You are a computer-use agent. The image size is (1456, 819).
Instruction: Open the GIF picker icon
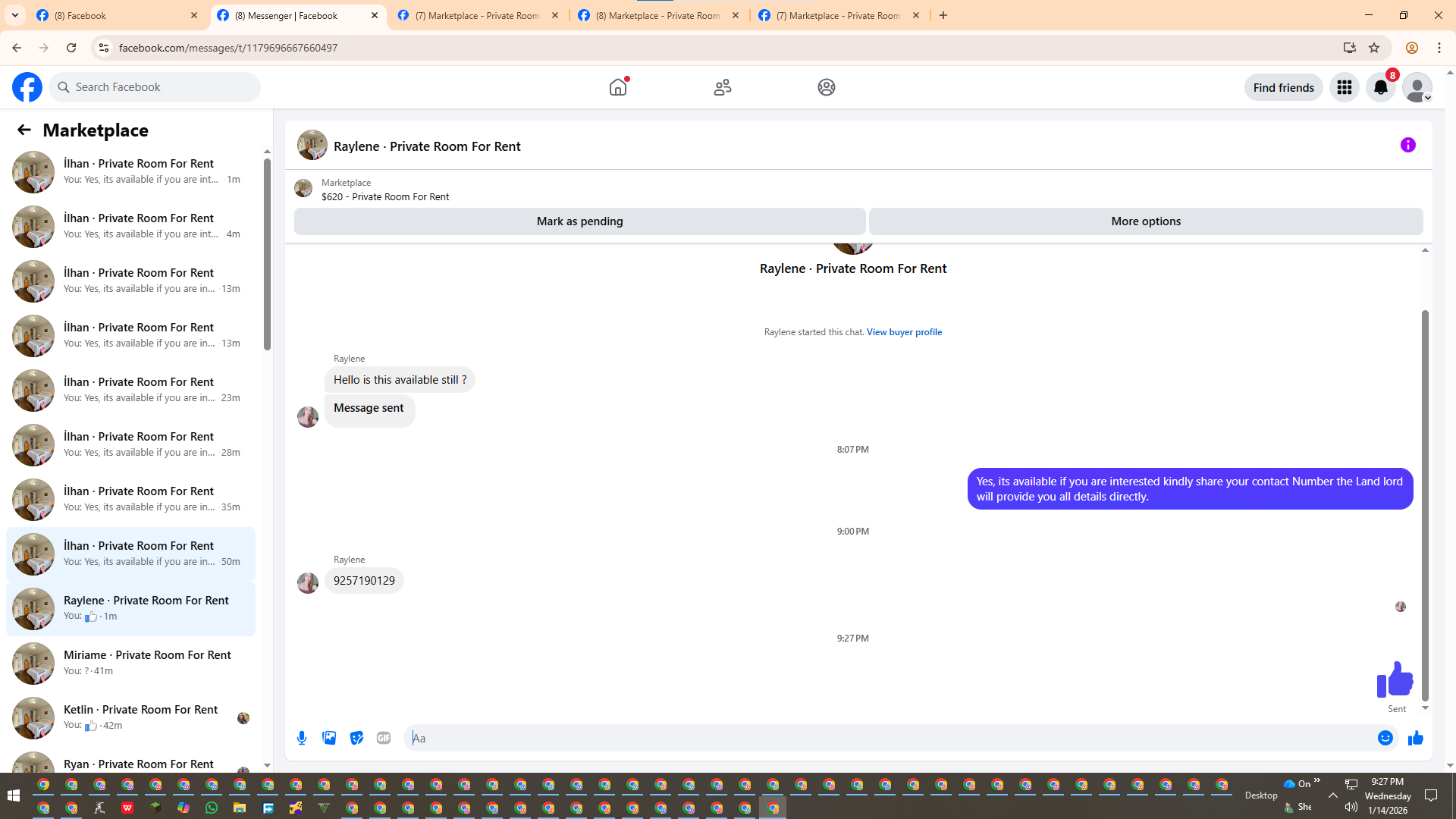point(384,738)
